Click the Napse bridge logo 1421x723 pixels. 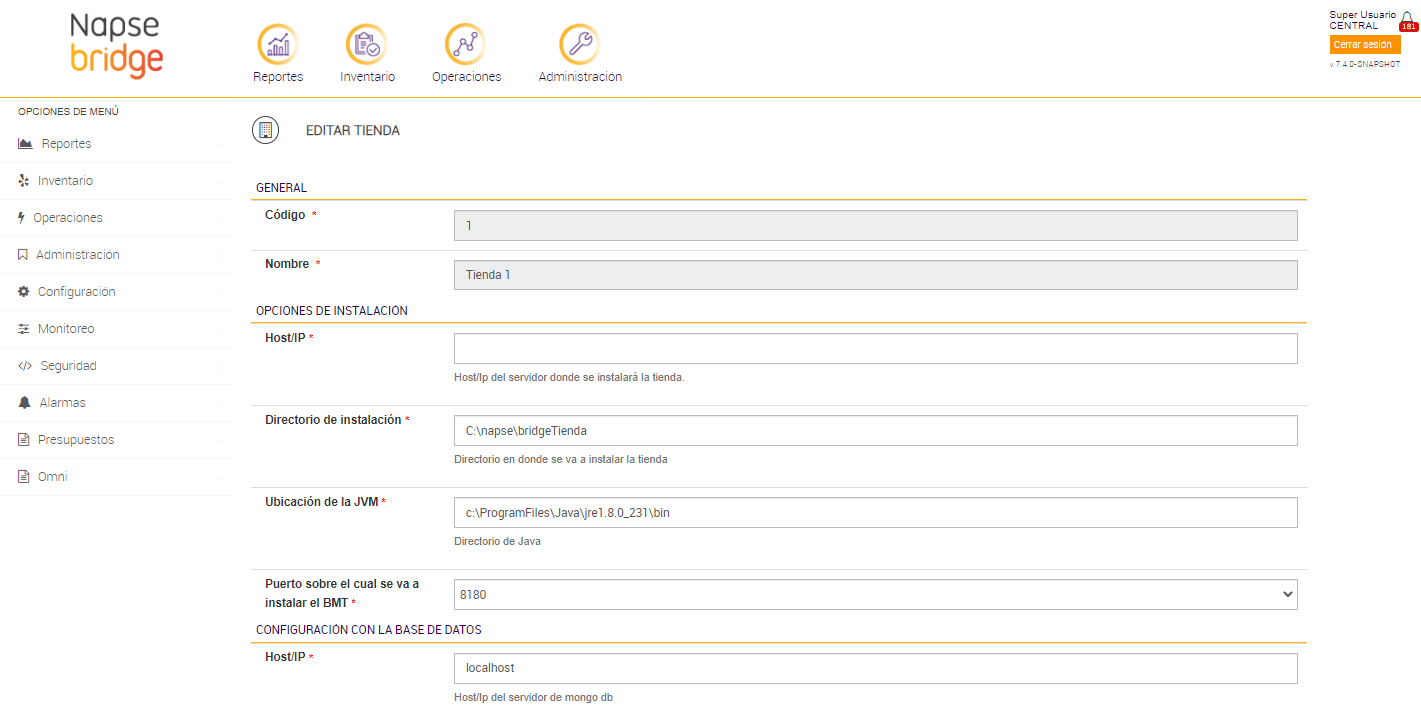[x=116, y=45]
